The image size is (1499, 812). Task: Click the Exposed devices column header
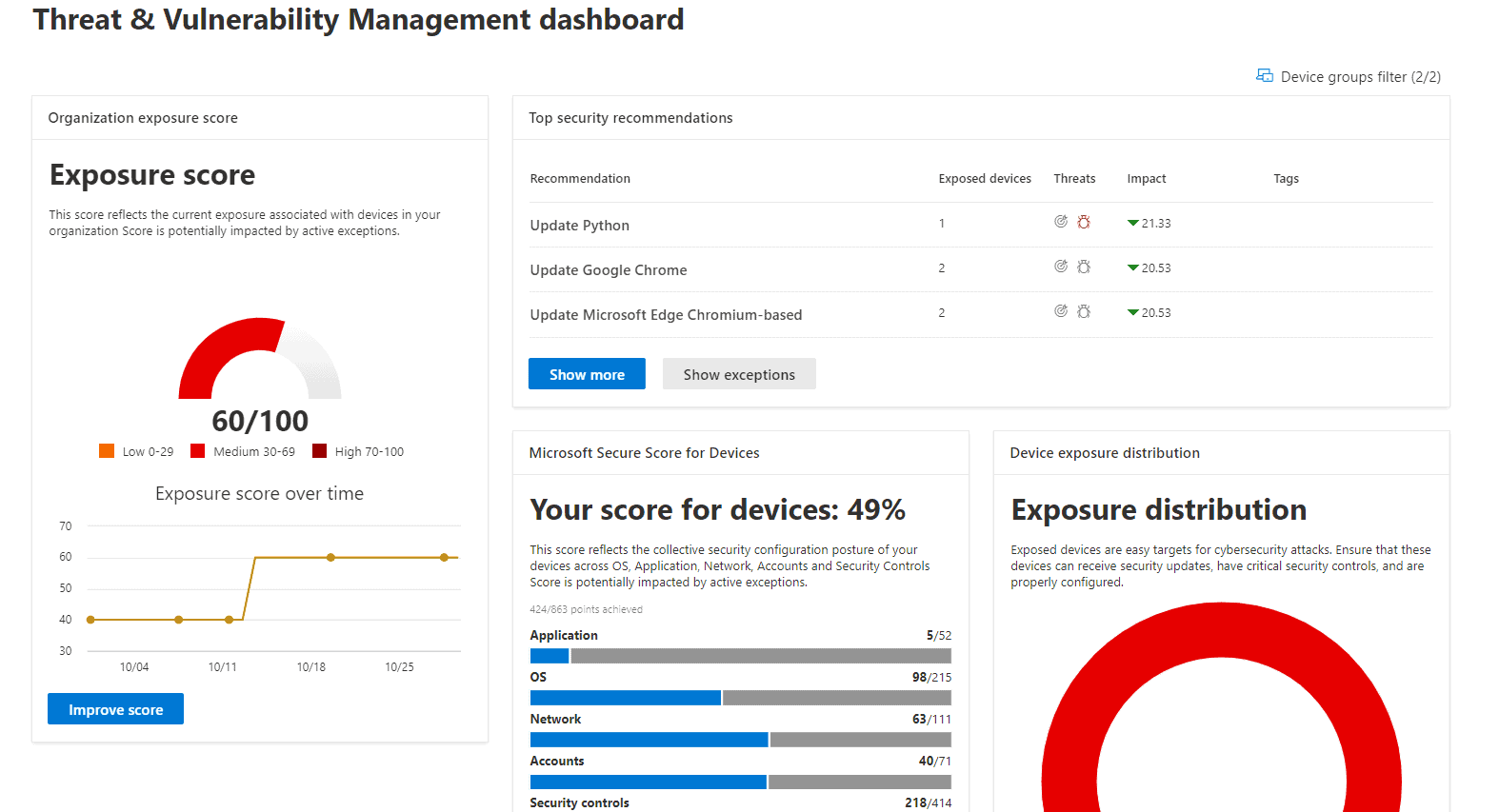[x=984, y=179]
